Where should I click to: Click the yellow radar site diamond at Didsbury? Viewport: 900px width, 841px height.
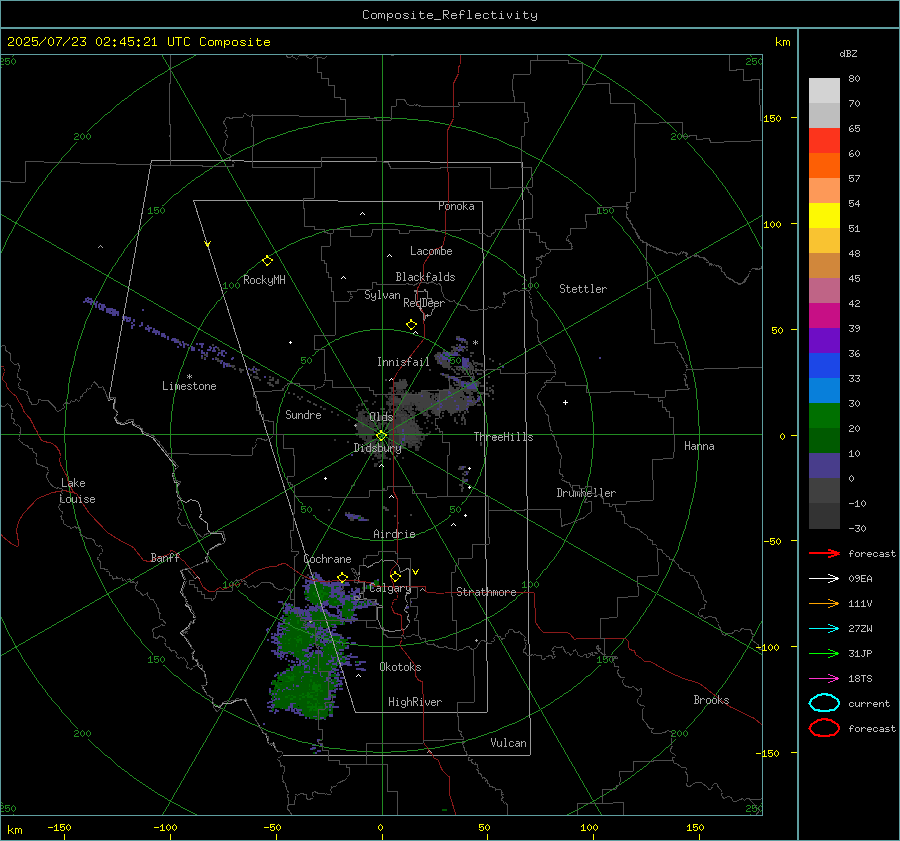click(382, 436)
